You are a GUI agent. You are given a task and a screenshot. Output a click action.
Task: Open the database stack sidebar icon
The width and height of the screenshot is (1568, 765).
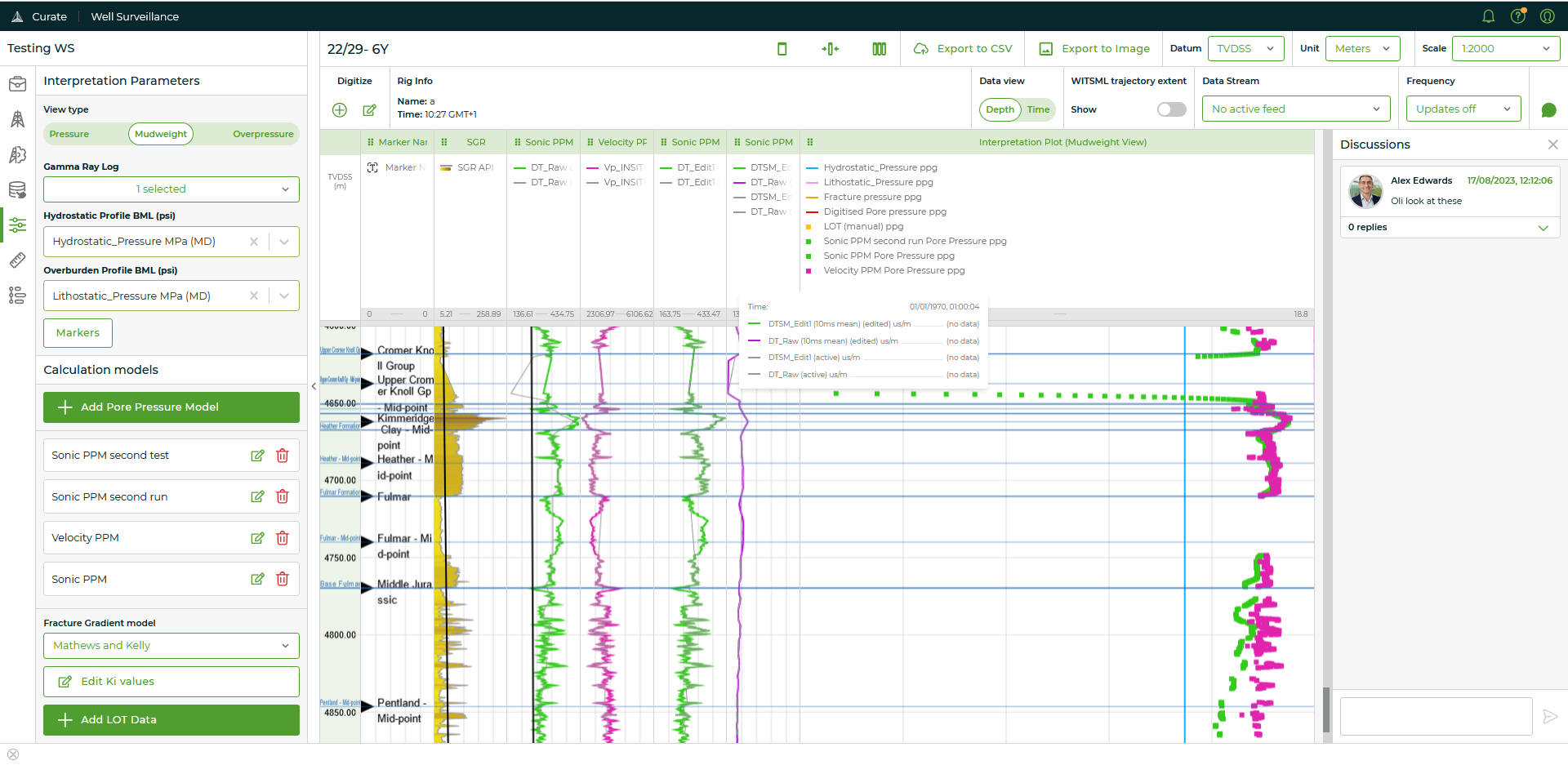coord(17,190)
